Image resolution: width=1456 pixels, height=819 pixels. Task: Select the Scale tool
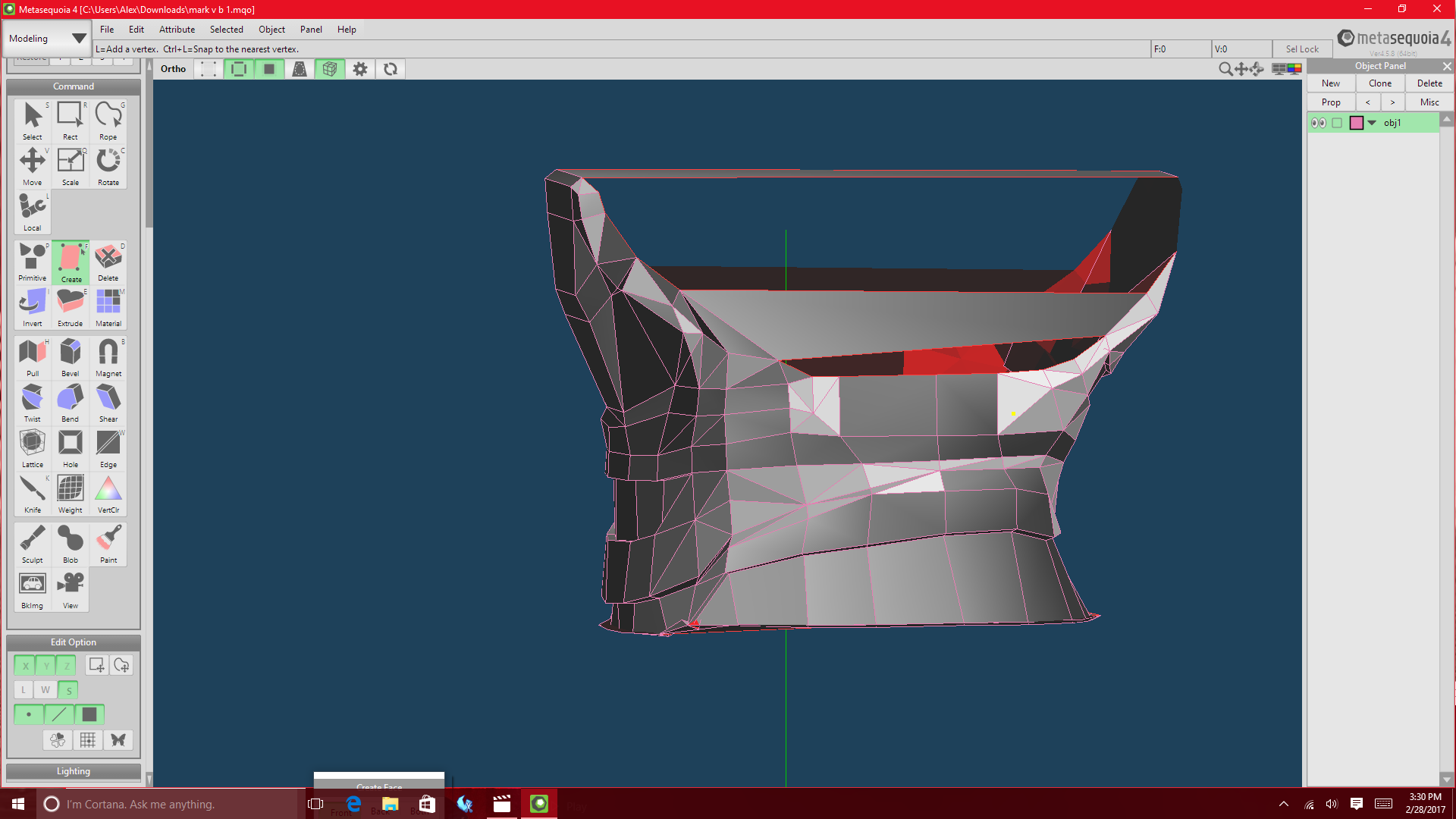pos(71,165)
